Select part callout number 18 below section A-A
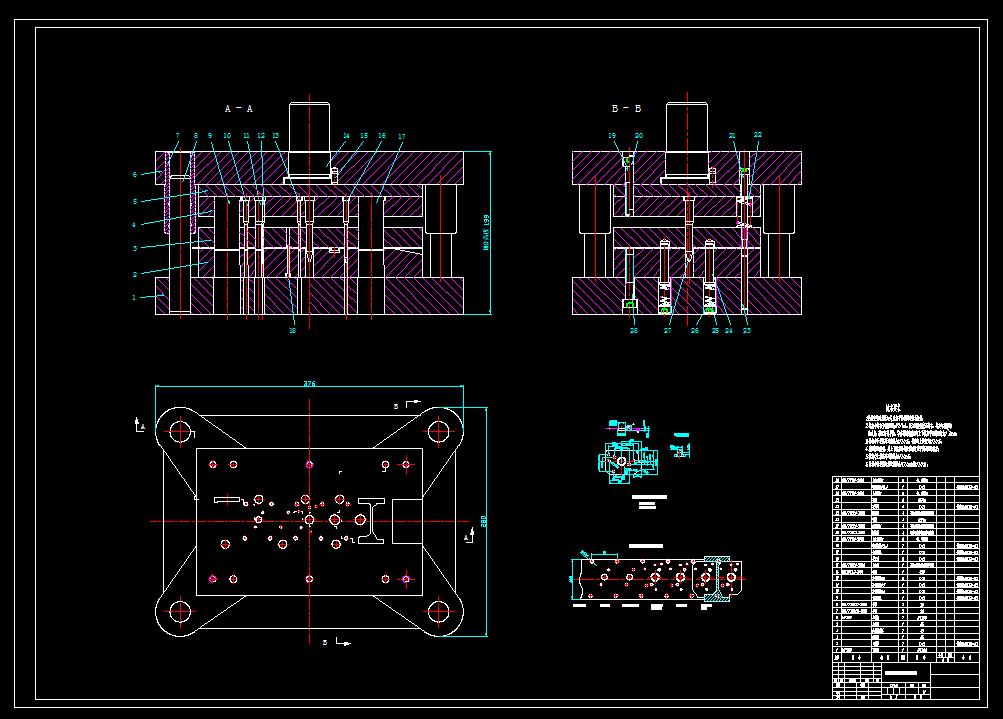 (x=292, y=331)
